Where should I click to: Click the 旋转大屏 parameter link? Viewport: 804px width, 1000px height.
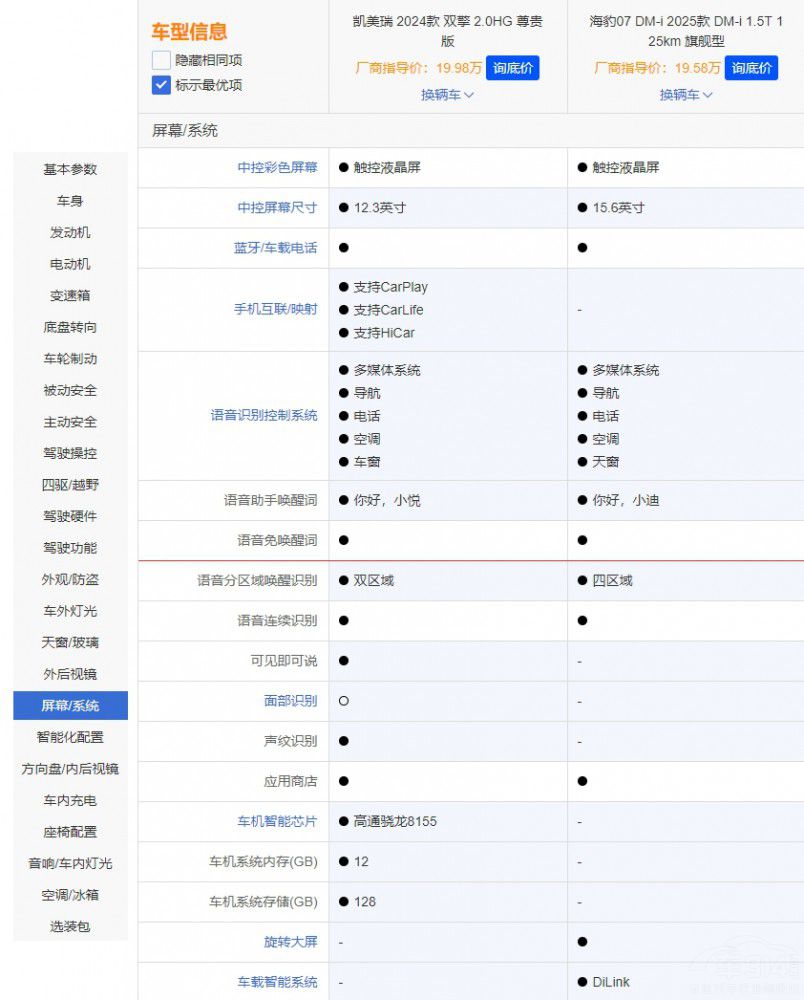(x=290, y=942)
